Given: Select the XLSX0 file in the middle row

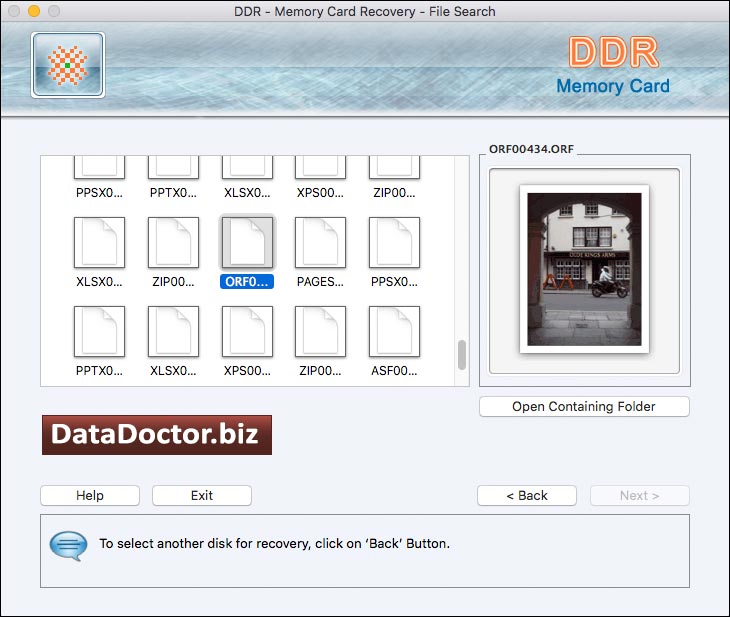Looking at the screenshot, I should point(99,243).
